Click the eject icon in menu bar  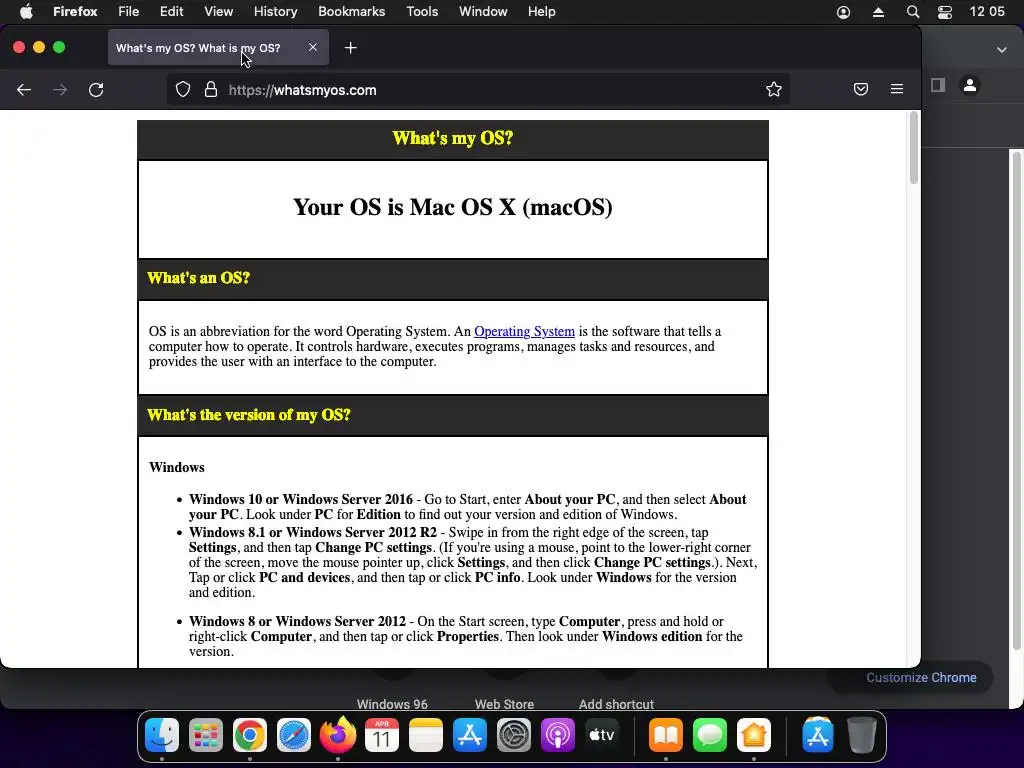[878, 12]
